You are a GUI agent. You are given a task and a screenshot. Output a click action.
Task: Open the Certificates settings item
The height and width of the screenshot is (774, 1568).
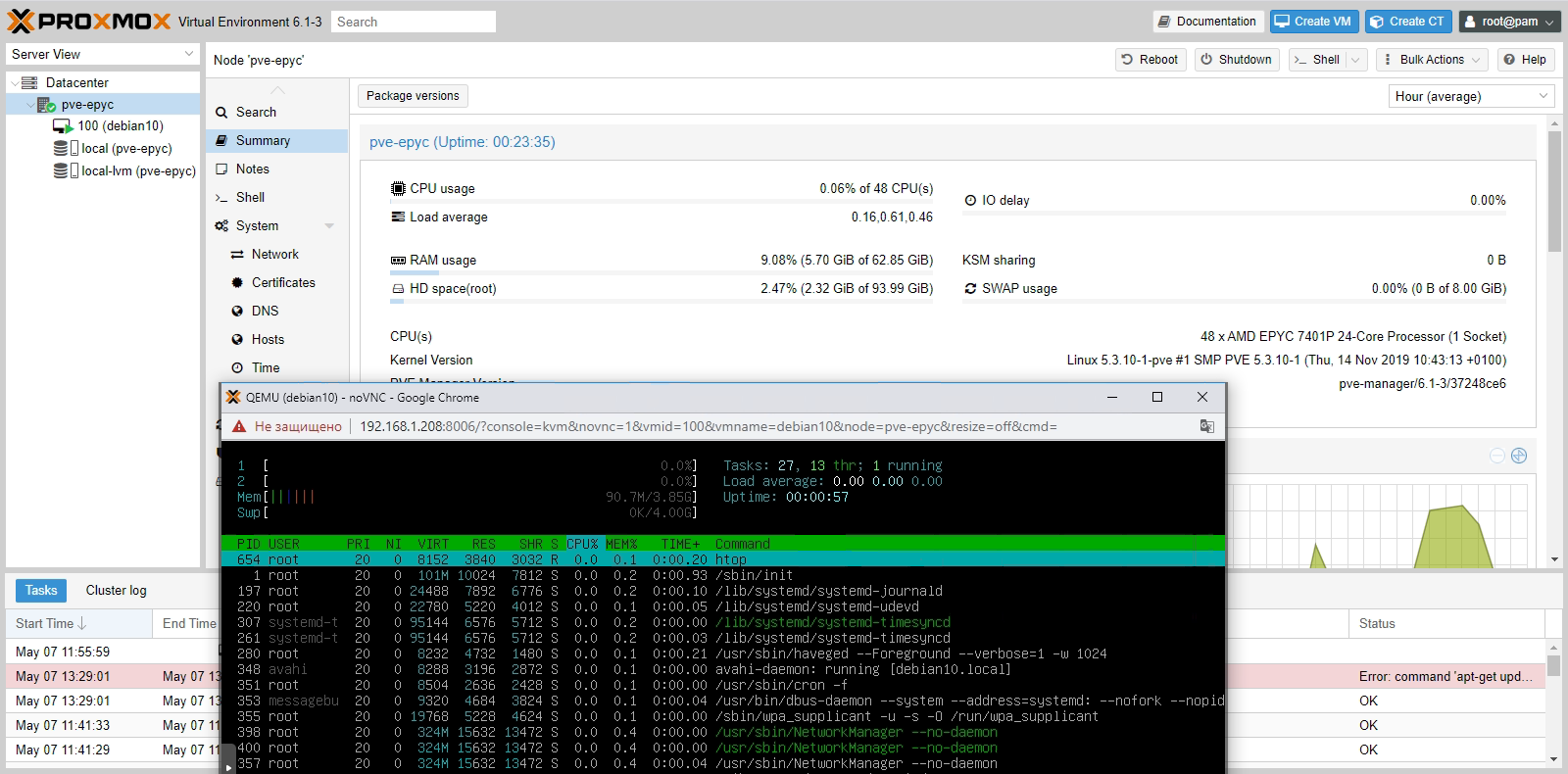[x=283, y=282]
